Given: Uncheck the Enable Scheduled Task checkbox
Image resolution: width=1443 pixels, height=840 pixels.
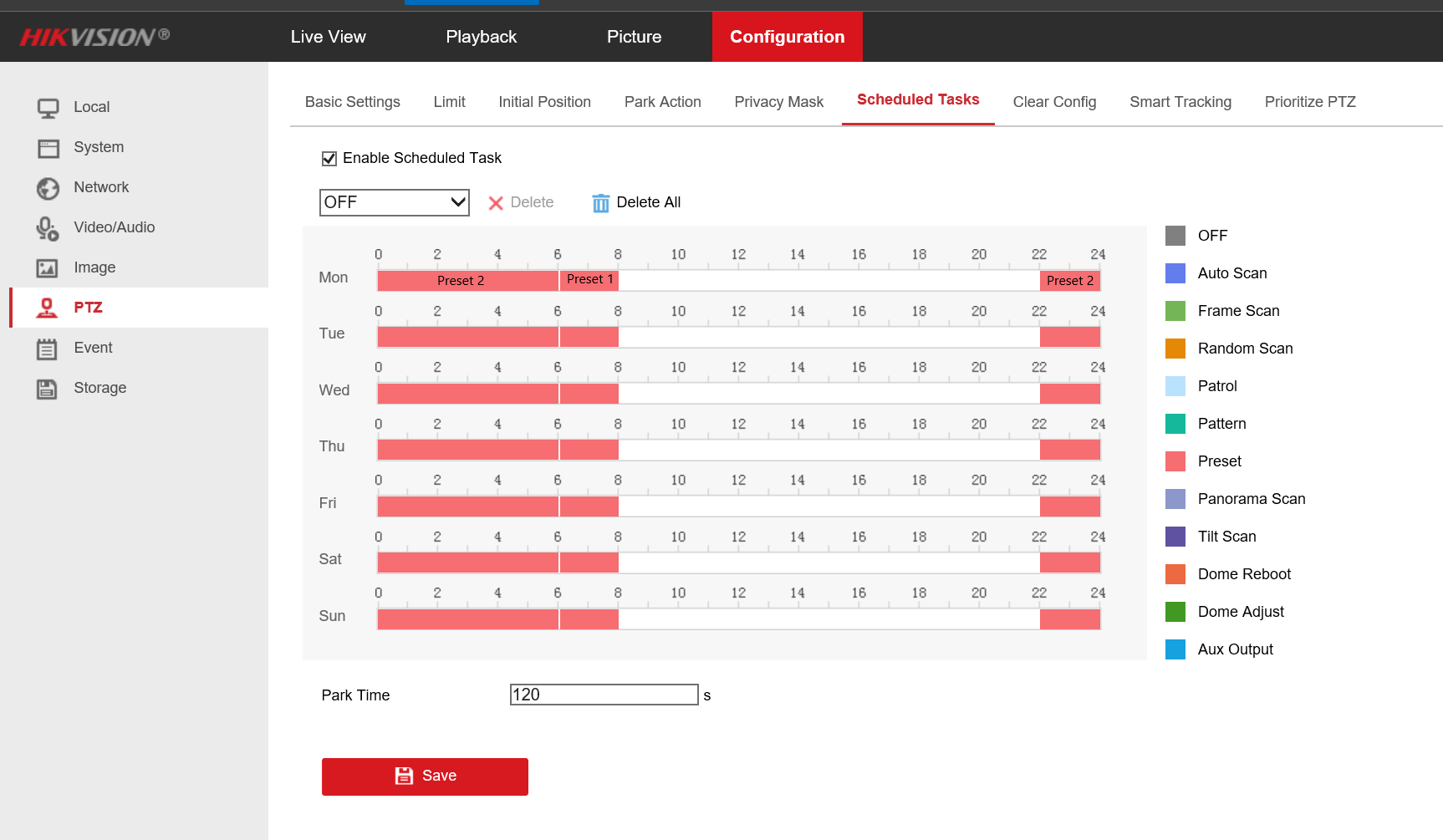Looking at the screenshot, I should [x=329, y=159].
